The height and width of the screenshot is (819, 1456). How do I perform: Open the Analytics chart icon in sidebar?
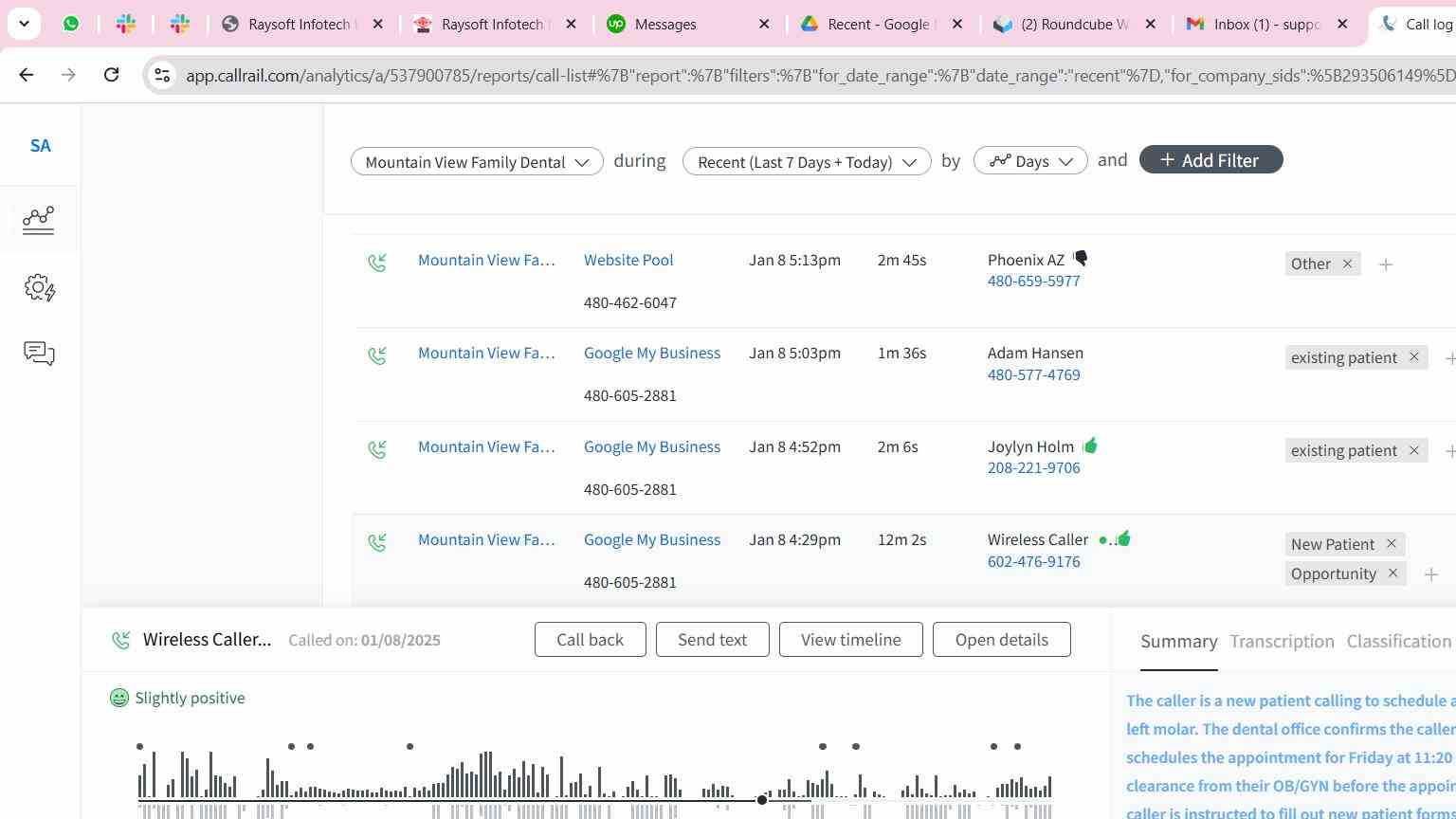39,220
